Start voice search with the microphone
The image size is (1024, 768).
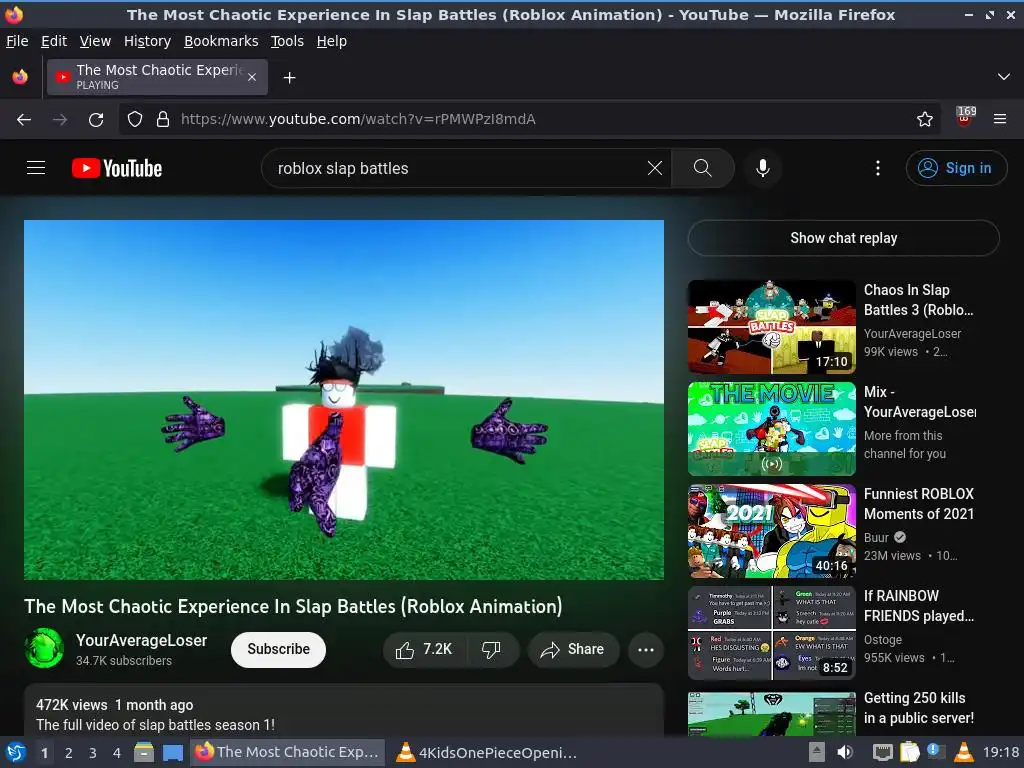pos(762,168)
